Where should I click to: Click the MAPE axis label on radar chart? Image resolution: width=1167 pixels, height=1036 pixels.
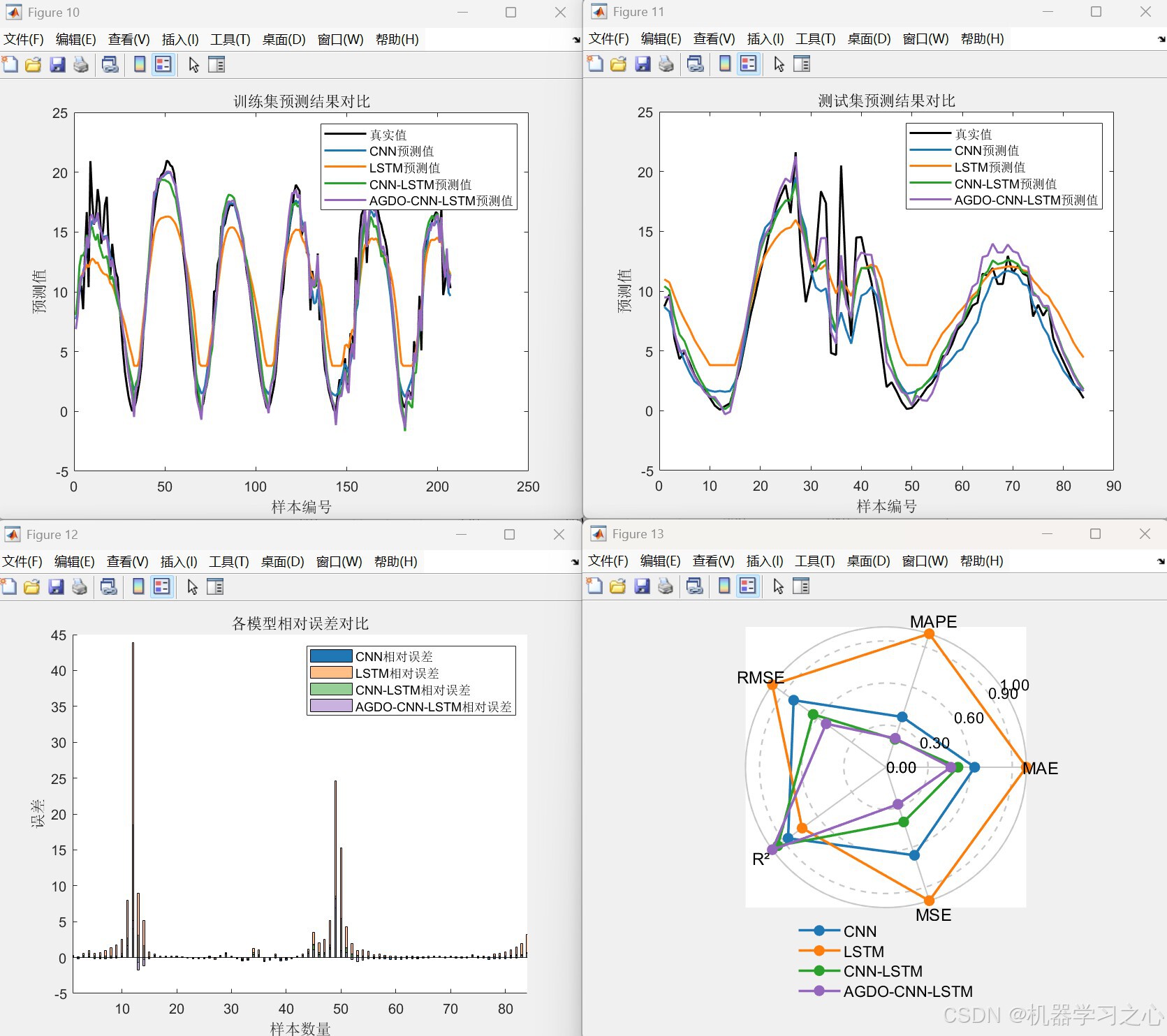[x=933, y=621]
